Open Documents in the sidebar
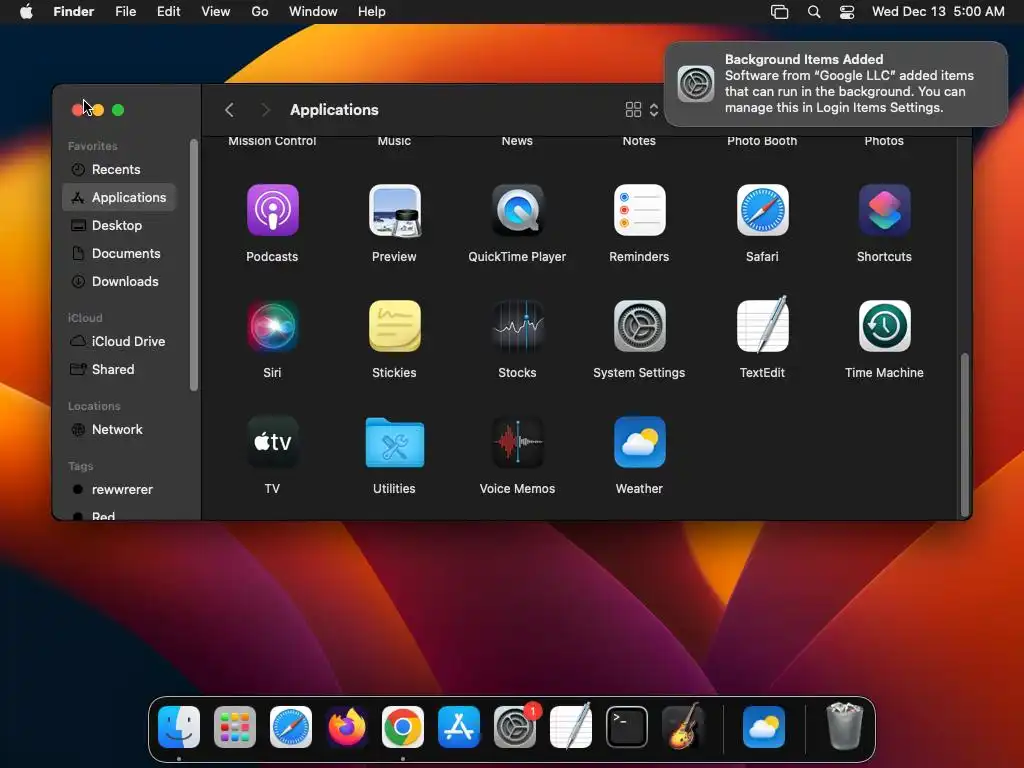 pyautogui.click(x=120, y=253)
